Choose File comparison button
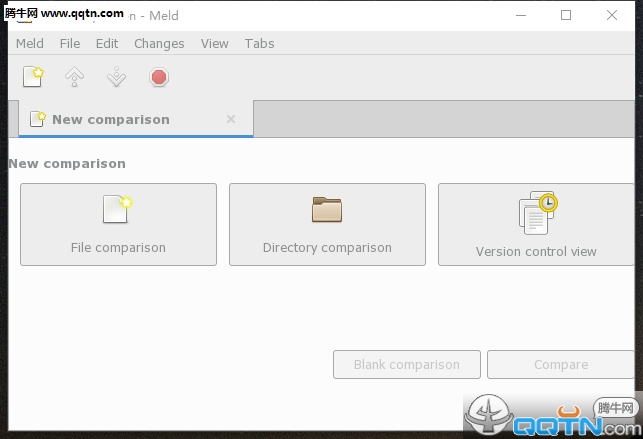This screenshot has height=439, width=643. click(119, 225)
